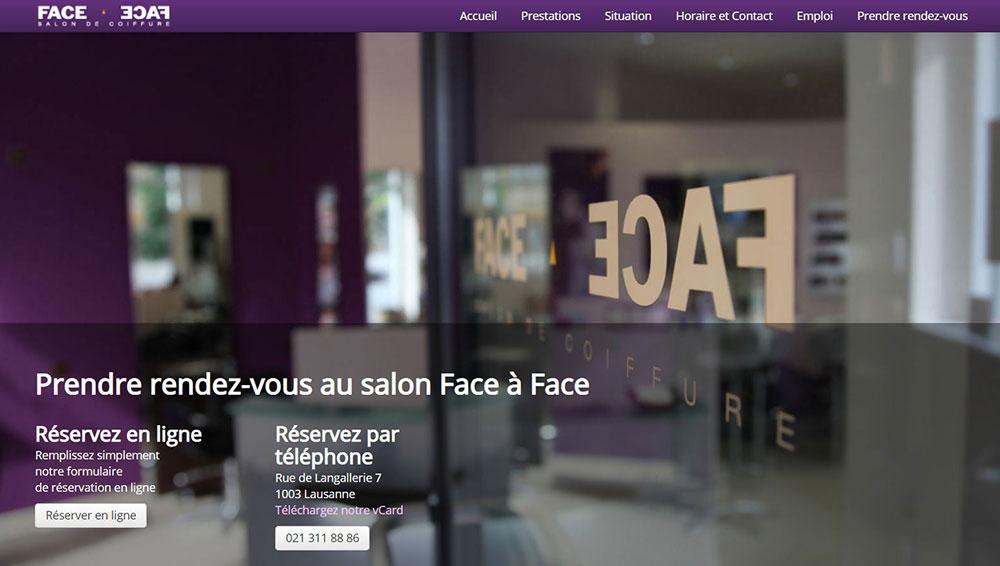Click the 021 311 88 86 phone button
Image resolution: width=1000 pixels, height=566 pixels.
pyautogui.click(x=322, y=538)
